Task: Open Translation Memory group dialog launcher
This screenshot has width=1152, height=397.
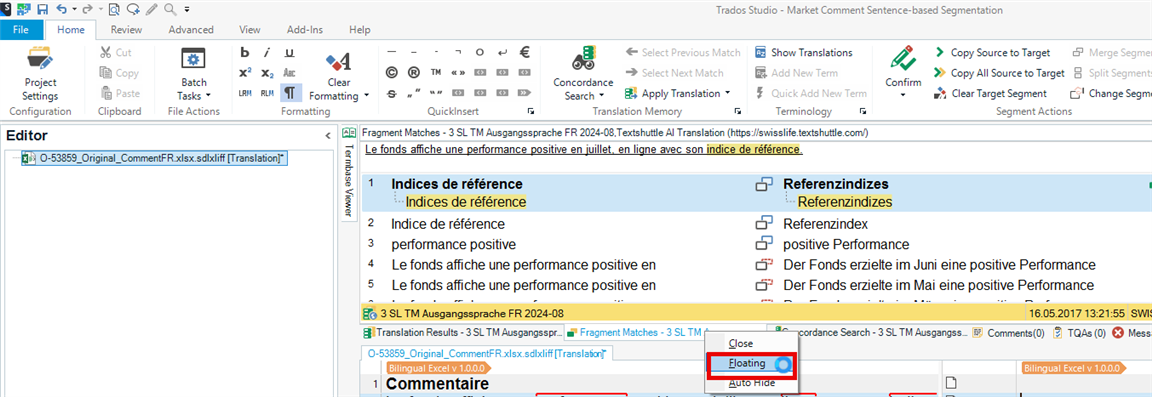Action: coord(738,111)
